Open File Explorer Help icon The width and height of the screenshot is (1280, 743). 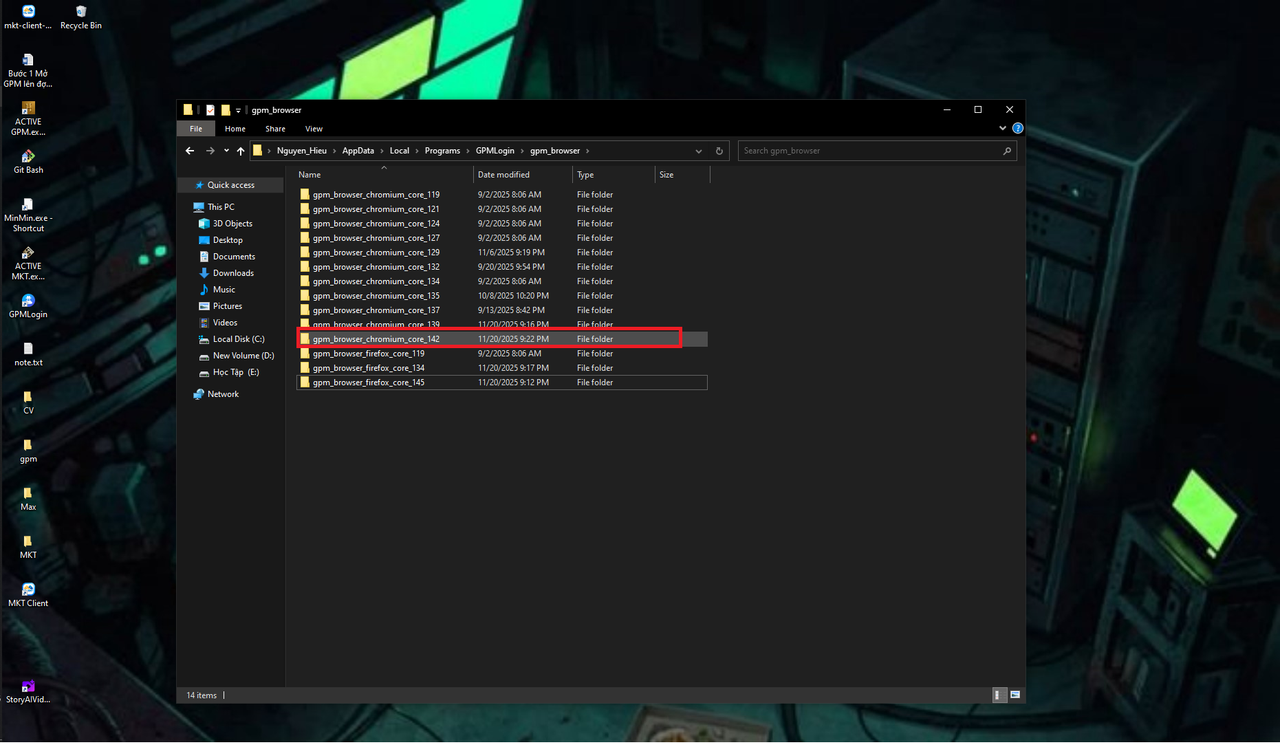pyautogui.click(x=1018, y=129)
